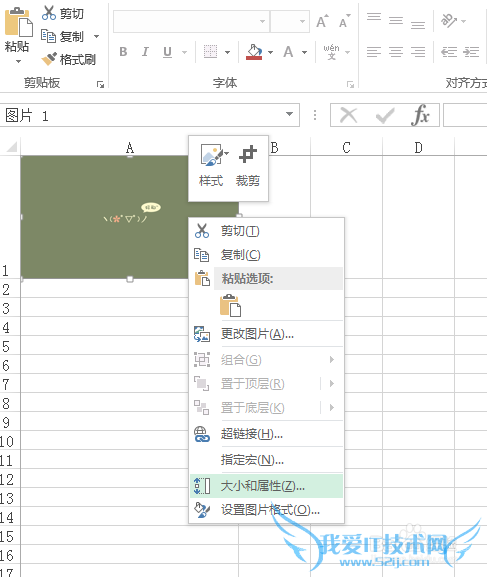This screenshot has height=577, width=487.
Task: Click Increase Indent icon
Action: (x=471, y=52)
